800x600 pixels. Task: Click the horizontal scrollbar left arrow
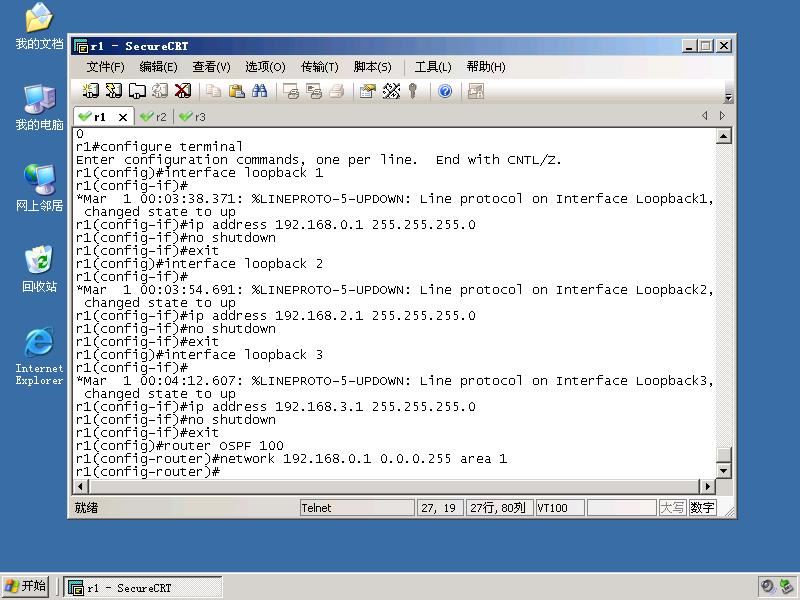pyautogui.click(x=80, y=486)
